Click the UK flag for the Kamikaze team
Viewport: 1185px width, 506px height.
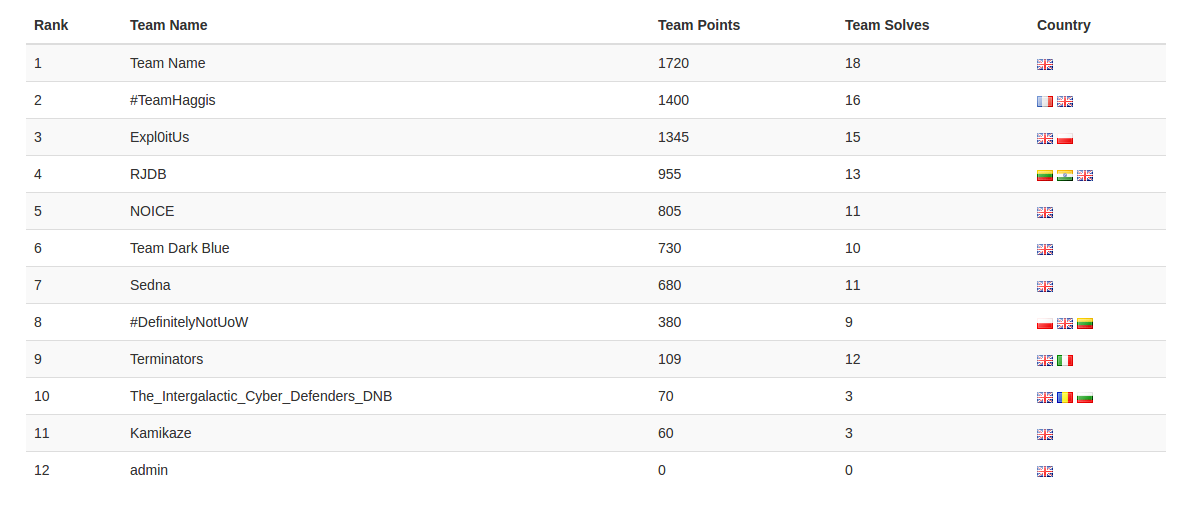point(1045,434)
